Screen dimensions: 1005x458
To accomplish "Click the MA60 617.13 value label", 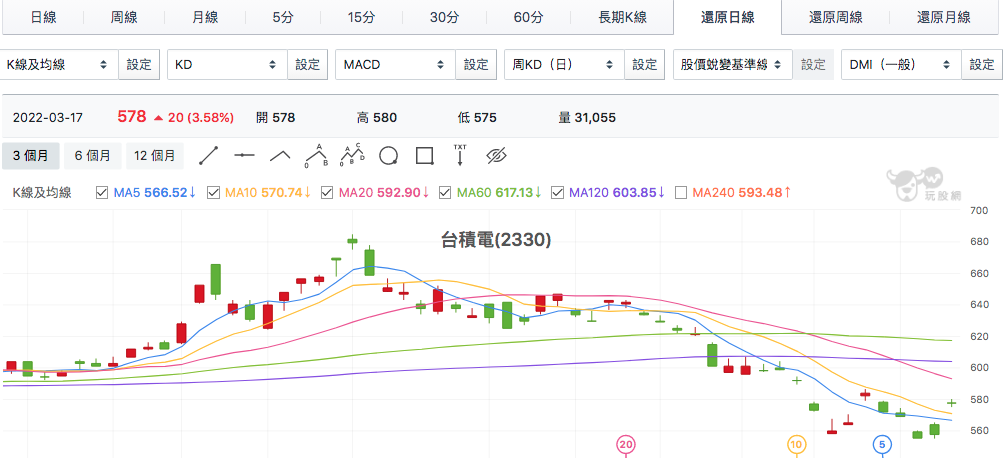I will pyautogui.click(x=499, y=192).
